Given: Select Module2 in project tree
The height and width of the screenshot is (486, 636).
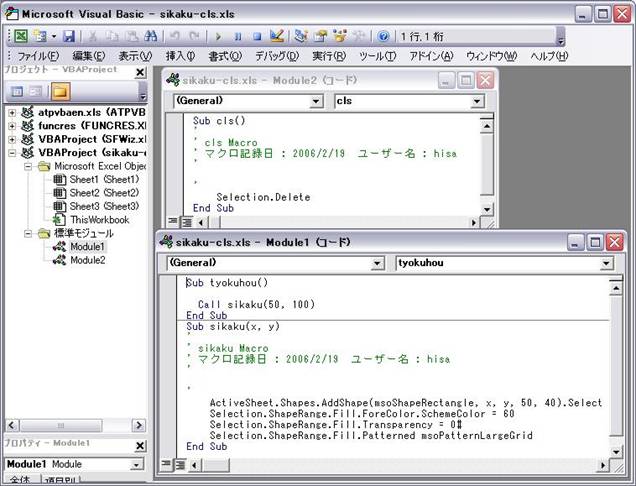Looking at the screenshot, I should click(88, 260).
